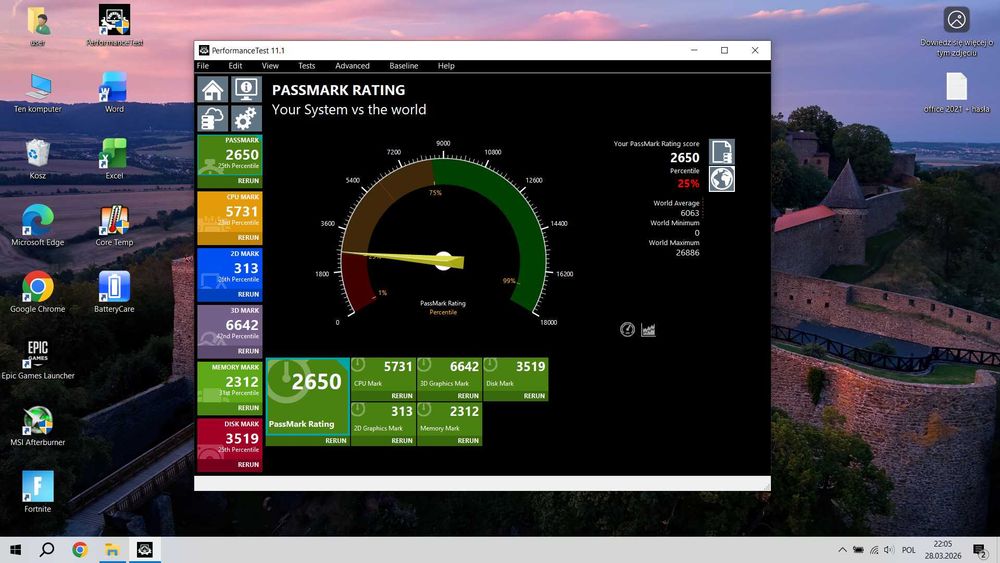Open the System Information monitor icon
1000x563 pixels.
(x=246, y=89)
